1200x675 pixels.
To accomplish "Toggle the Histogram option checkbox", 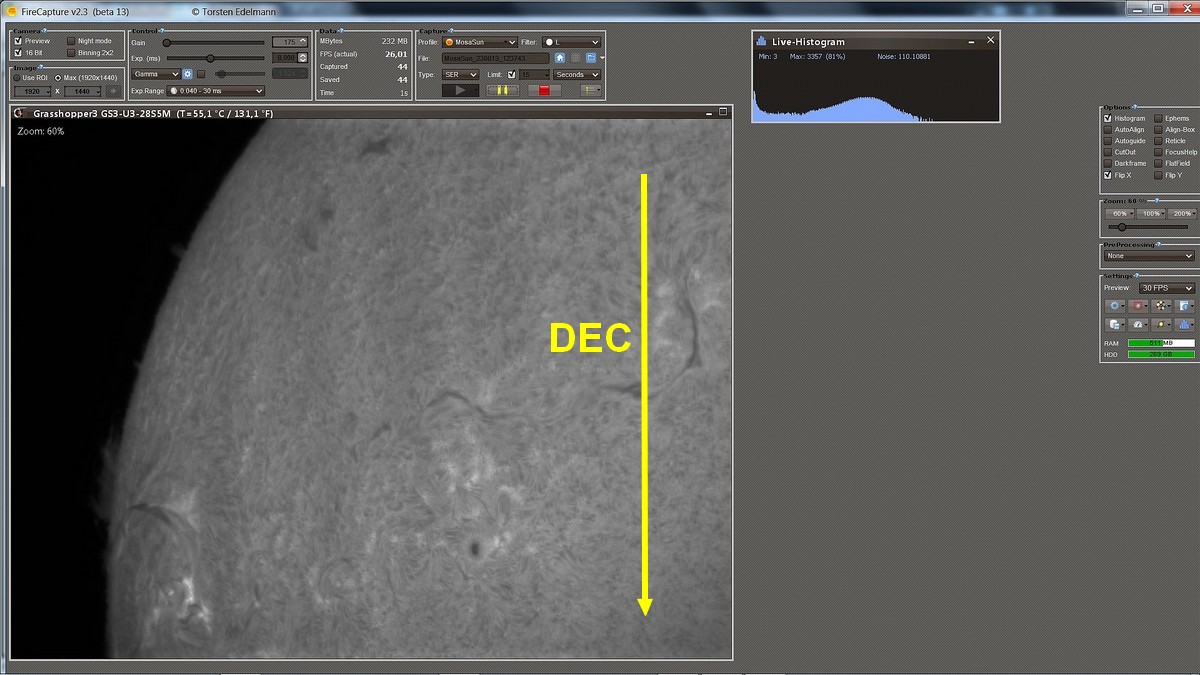I will point(1107,118).
